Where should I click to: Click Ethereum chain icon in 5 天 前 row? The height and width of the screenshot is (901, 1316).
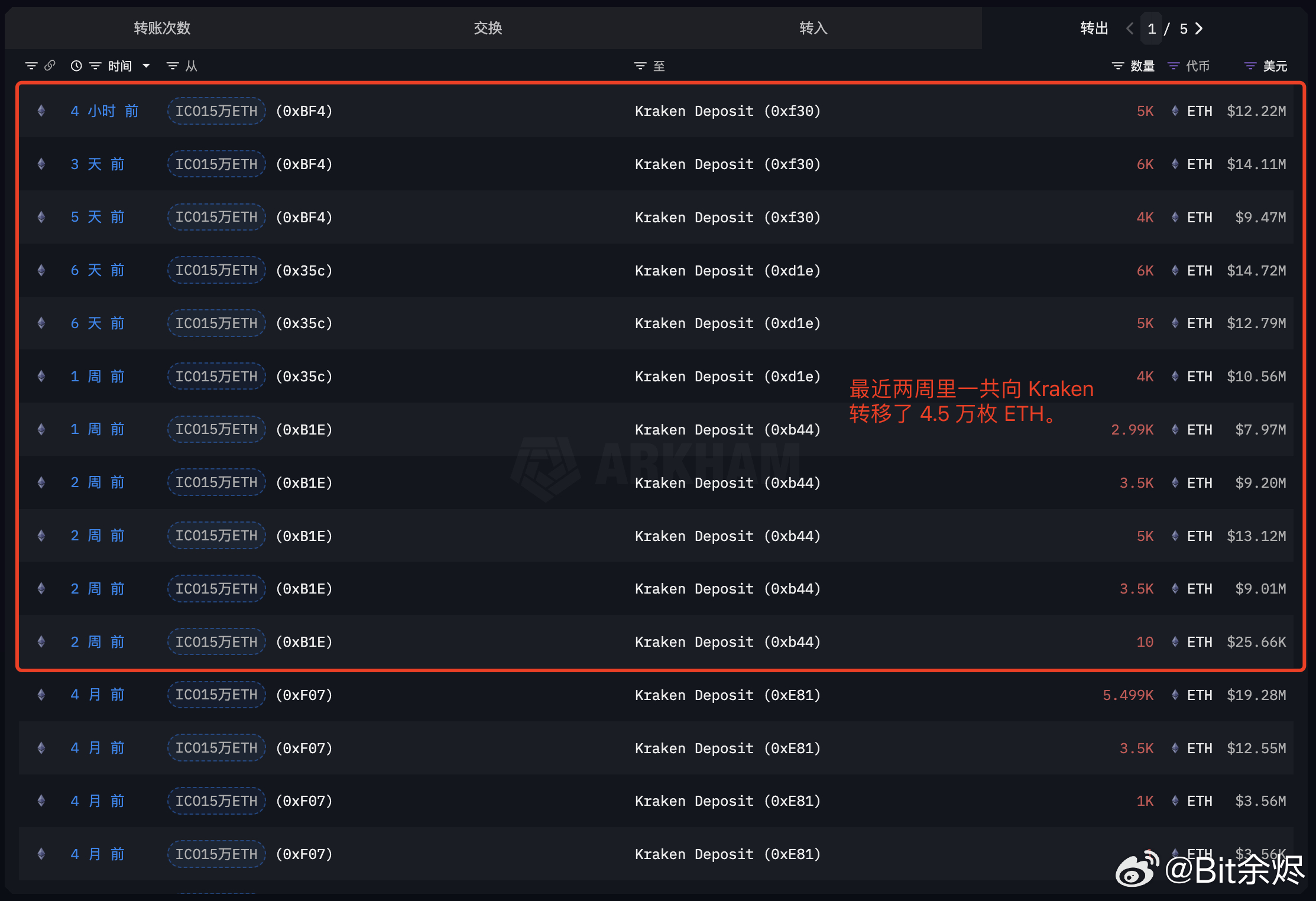click(41, 217)
